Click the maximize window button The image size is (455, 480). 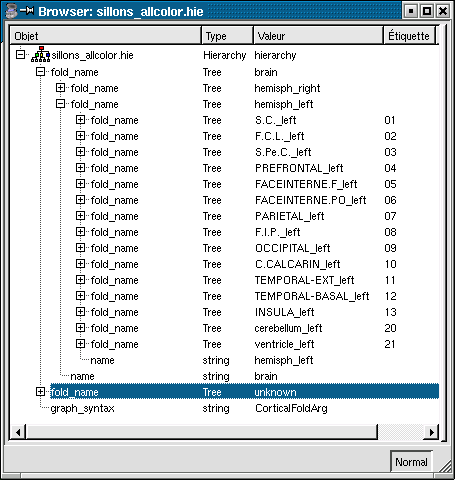[x=427, y=11]
